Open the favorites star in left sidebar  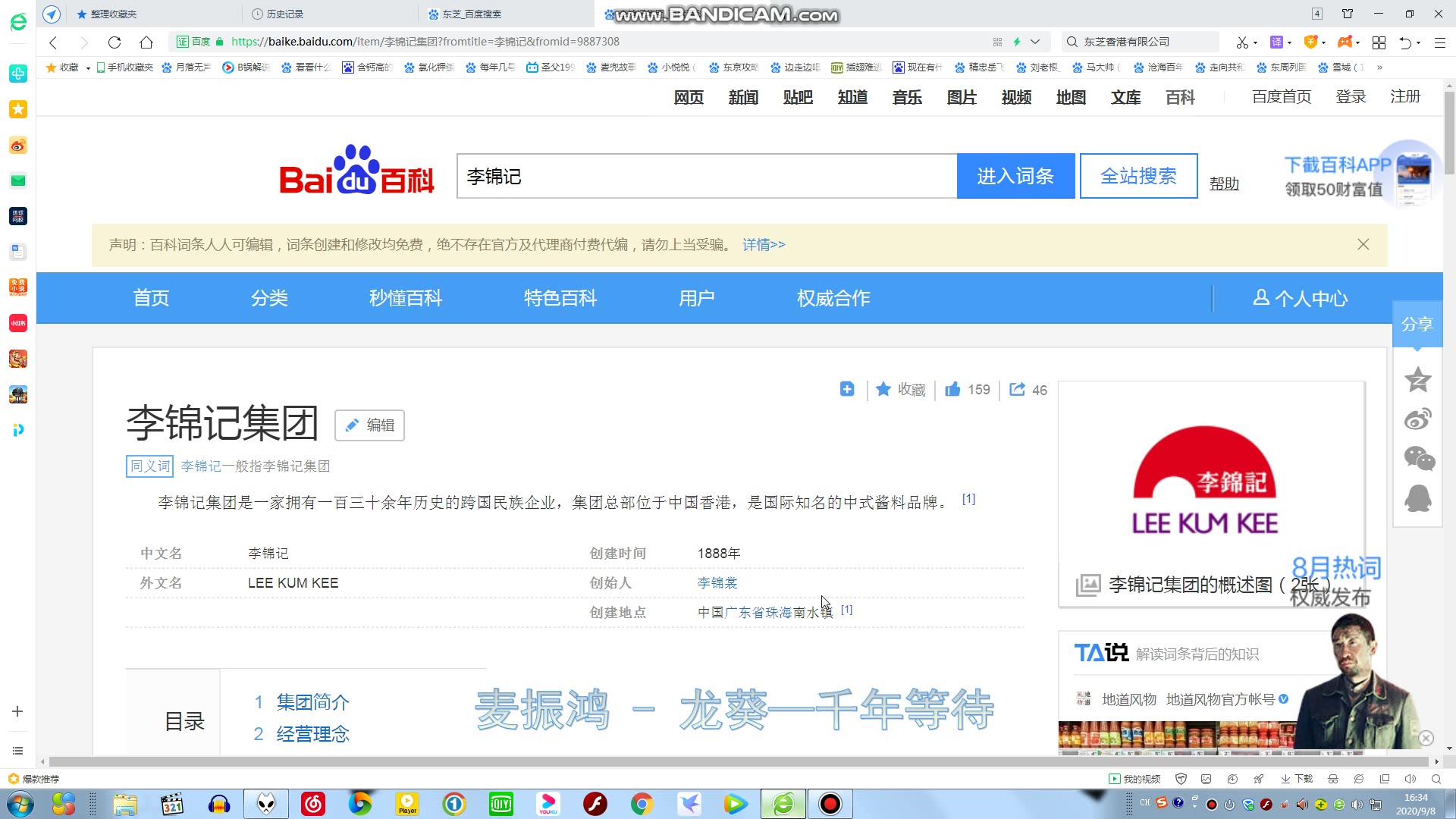pos(18,109)
